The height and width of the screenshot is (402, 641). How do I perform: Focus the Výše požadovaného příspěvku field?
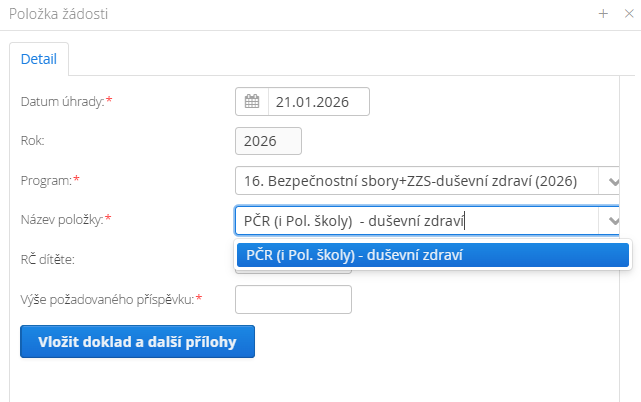coord(293,299)
